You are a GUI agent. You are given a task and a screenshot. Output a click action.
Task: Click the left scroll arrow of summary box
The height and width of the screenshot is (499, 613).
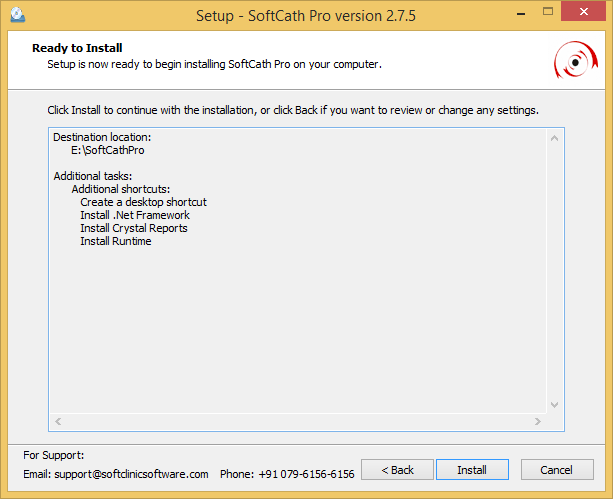point(57,422)
